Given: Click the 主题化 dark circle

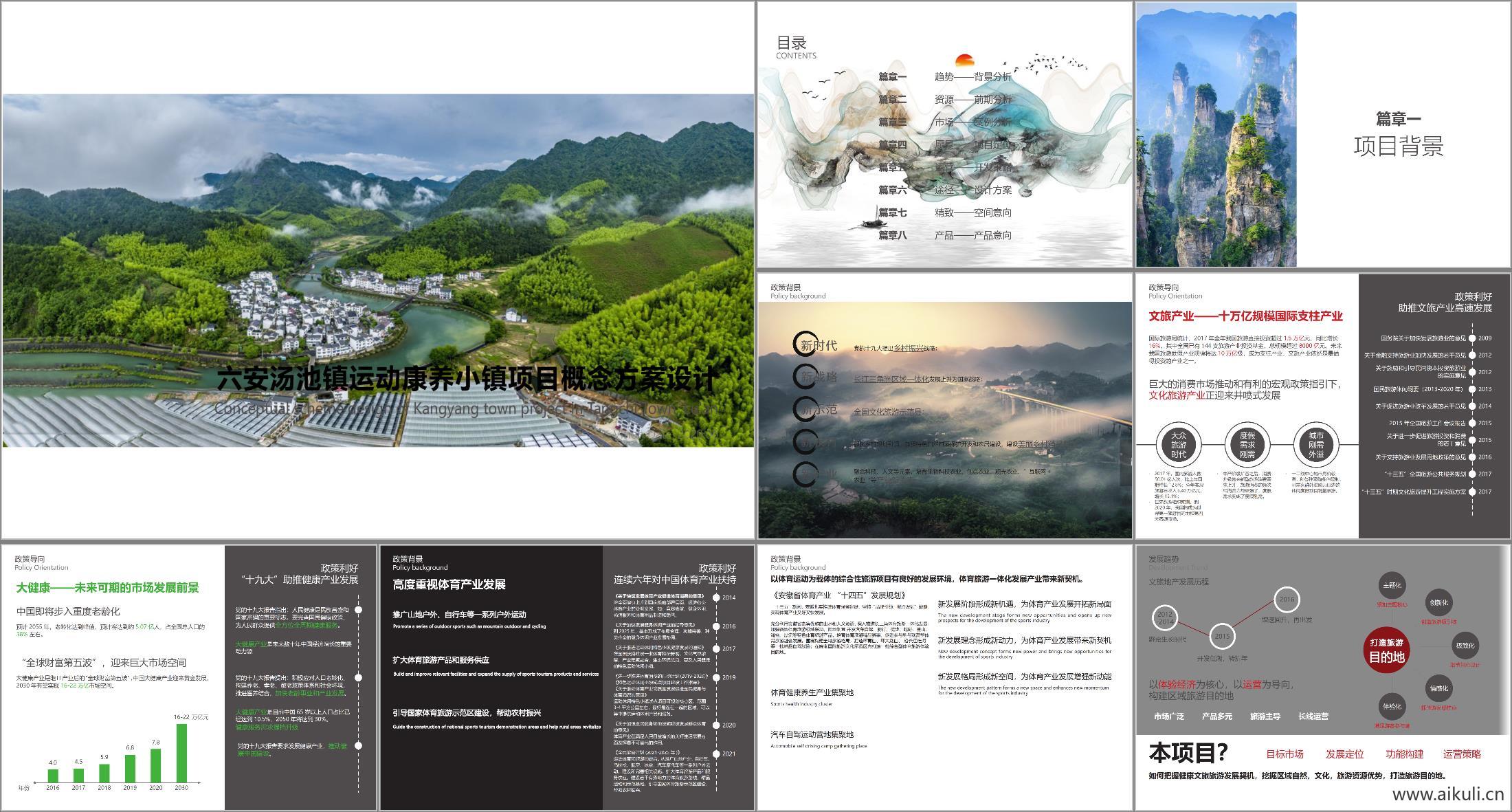Looking at the screenshot, I should click(1392, 586).
